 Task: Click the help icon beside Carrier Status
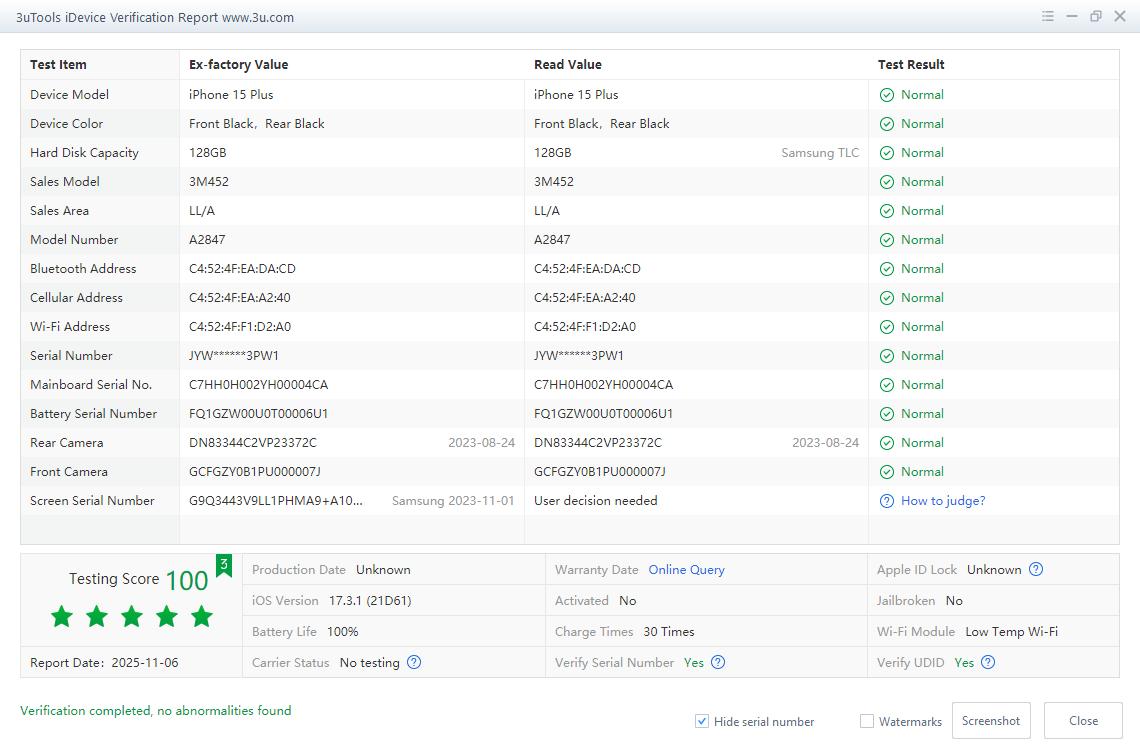click(414, 662)
